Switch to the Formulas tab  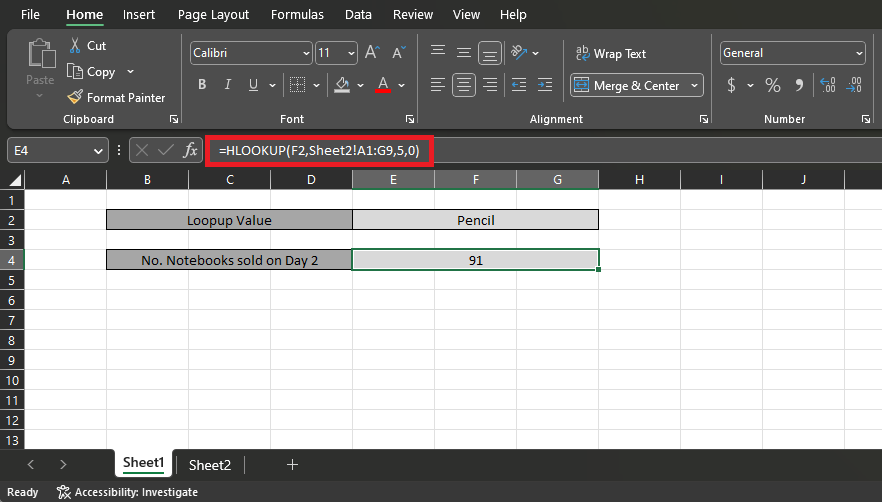point(297,15)
